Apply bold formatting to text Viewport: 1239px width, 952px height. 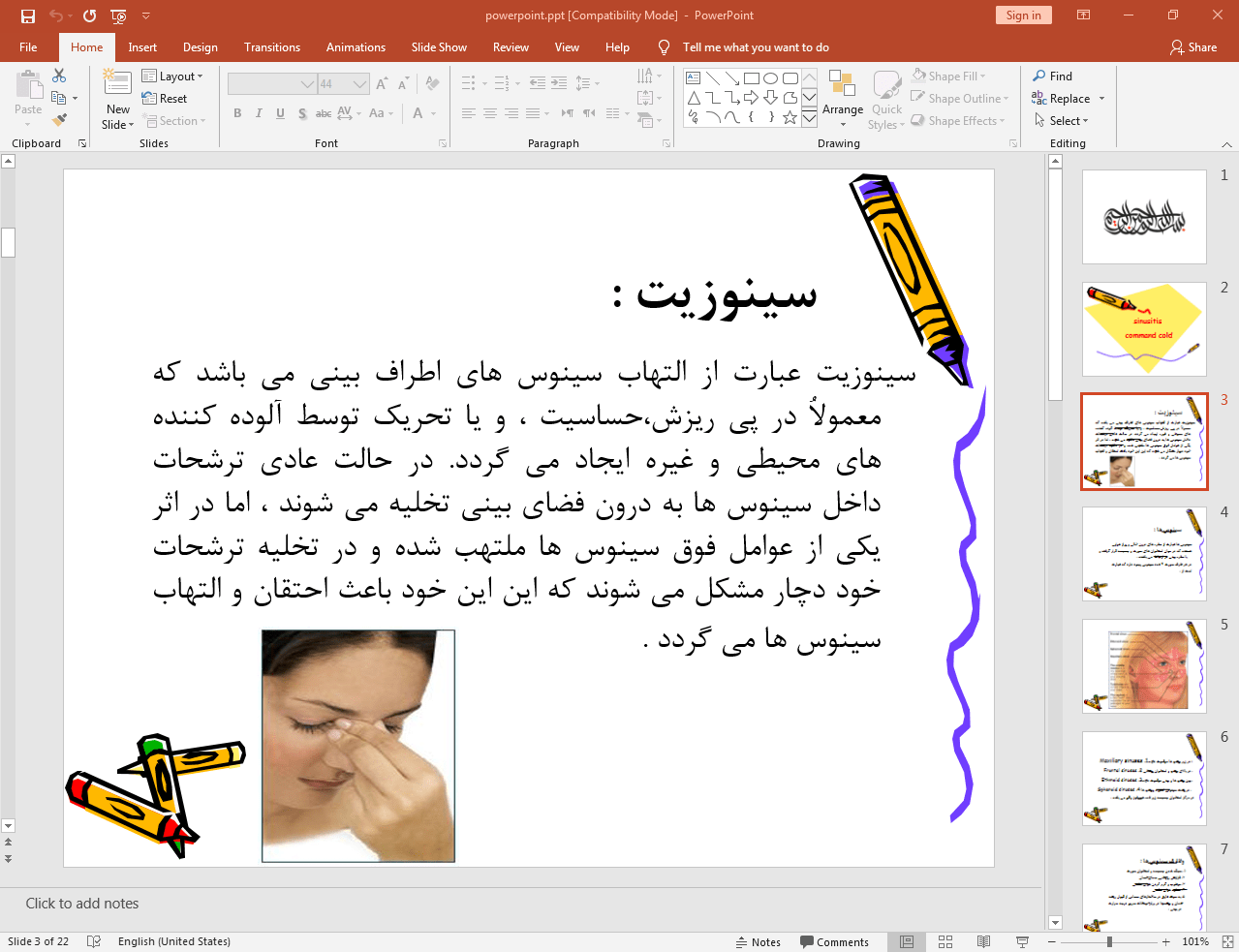236,113
